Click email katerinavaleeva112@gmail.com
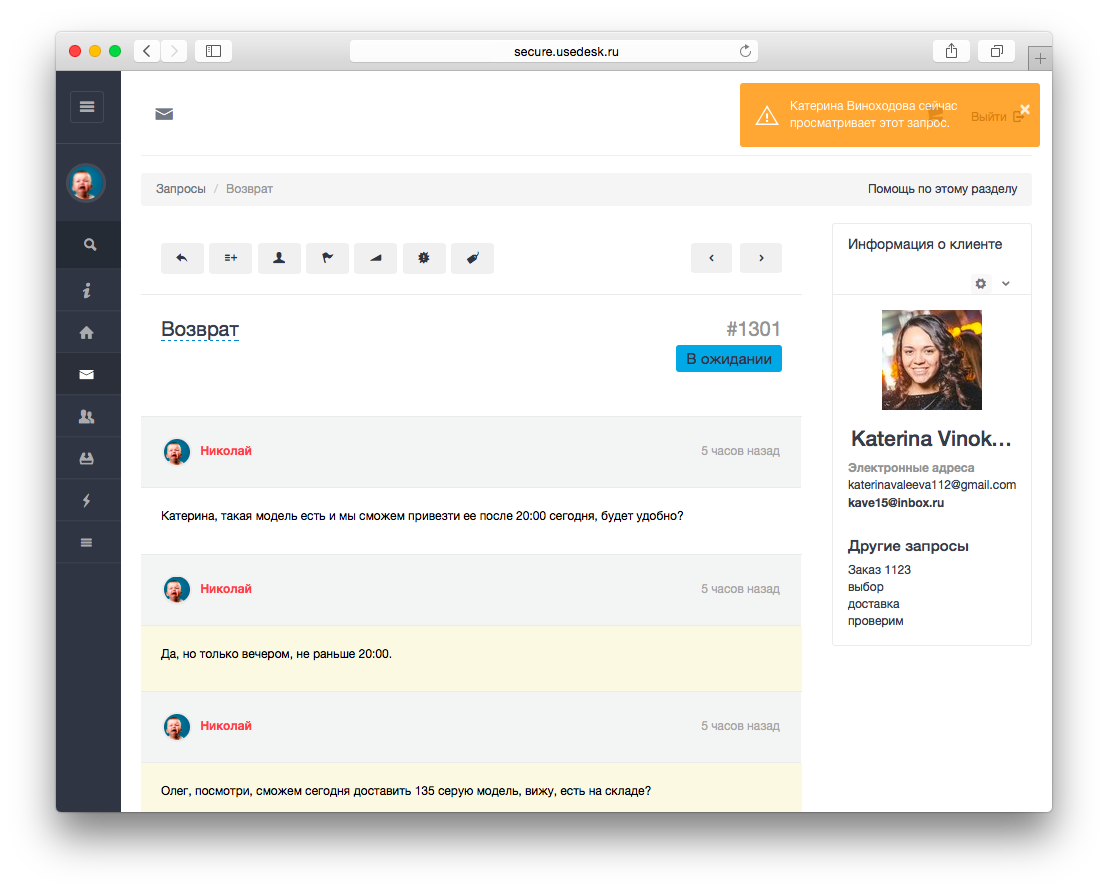 click(x=932, y=485)
